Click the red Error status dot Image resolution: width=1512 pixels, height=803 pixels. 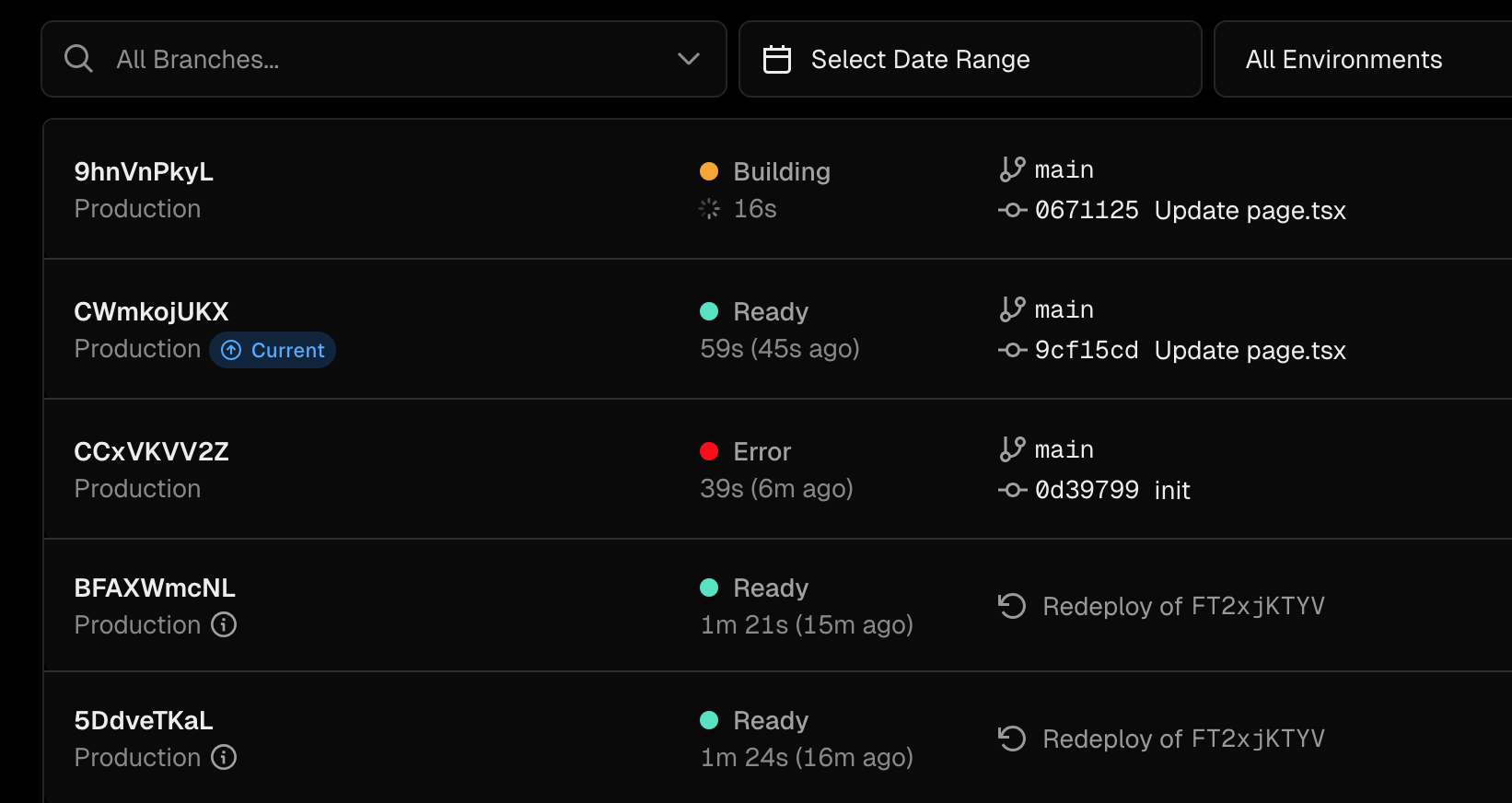click(x=709, y=451)
